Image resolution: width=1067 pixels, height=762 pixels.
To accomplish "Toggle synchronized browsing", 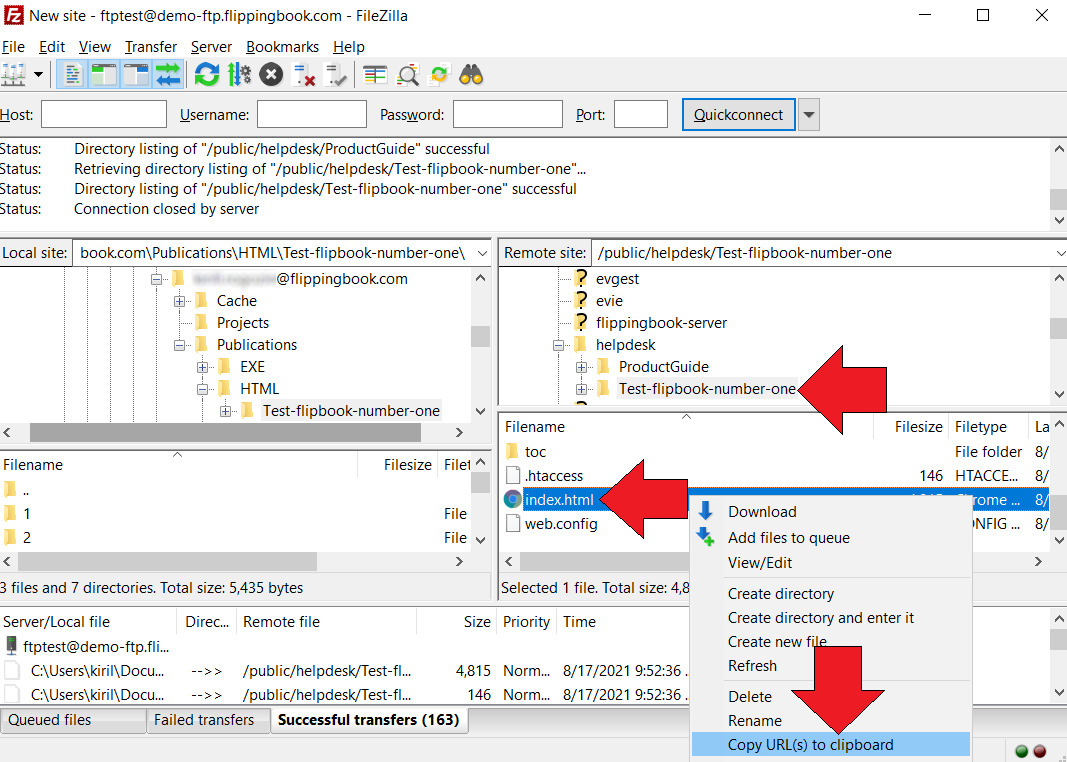I will click(x=440, y=75).
